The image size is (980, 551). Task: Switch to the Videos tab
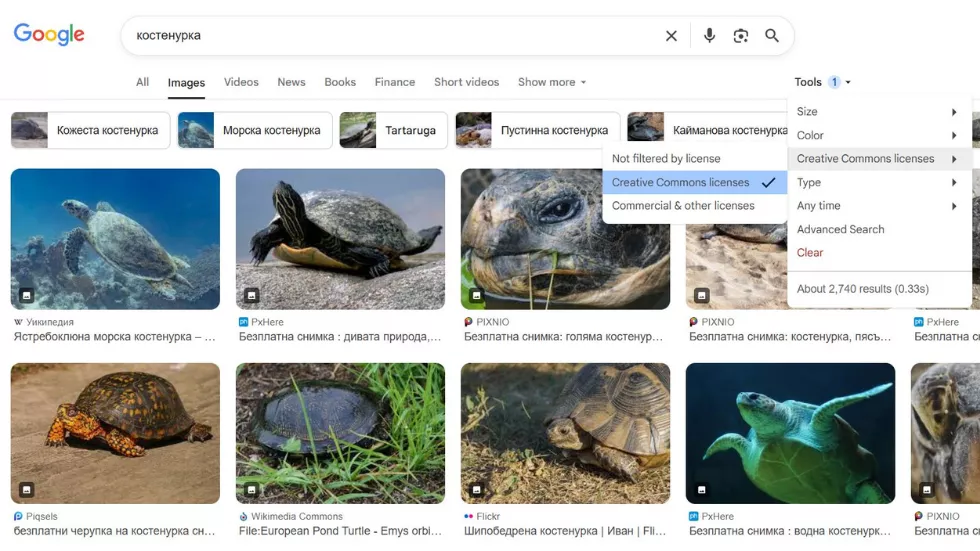tap(241, 82)
